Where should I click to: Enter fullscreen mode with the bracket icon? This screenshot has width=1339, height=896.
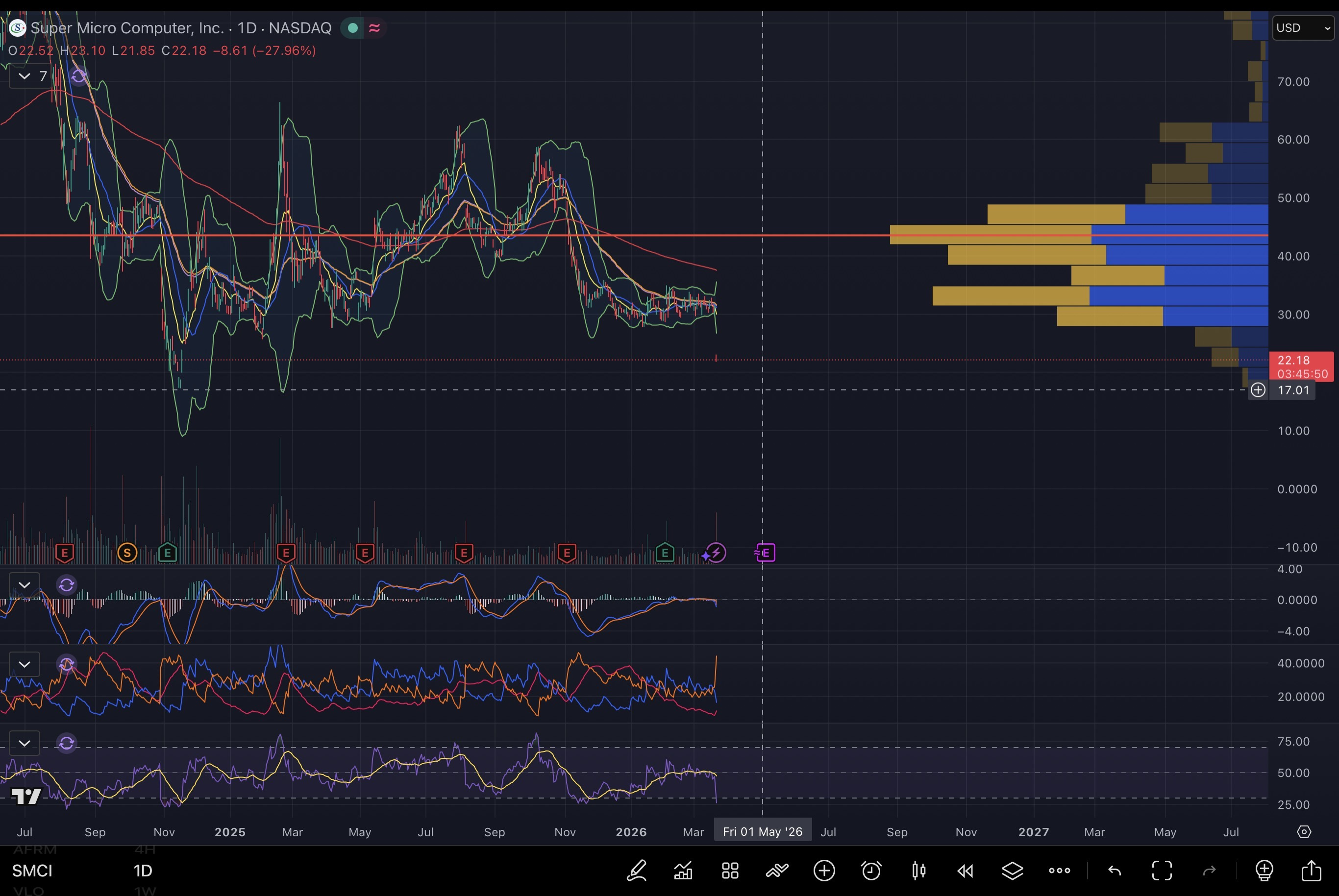point(1162,871)
